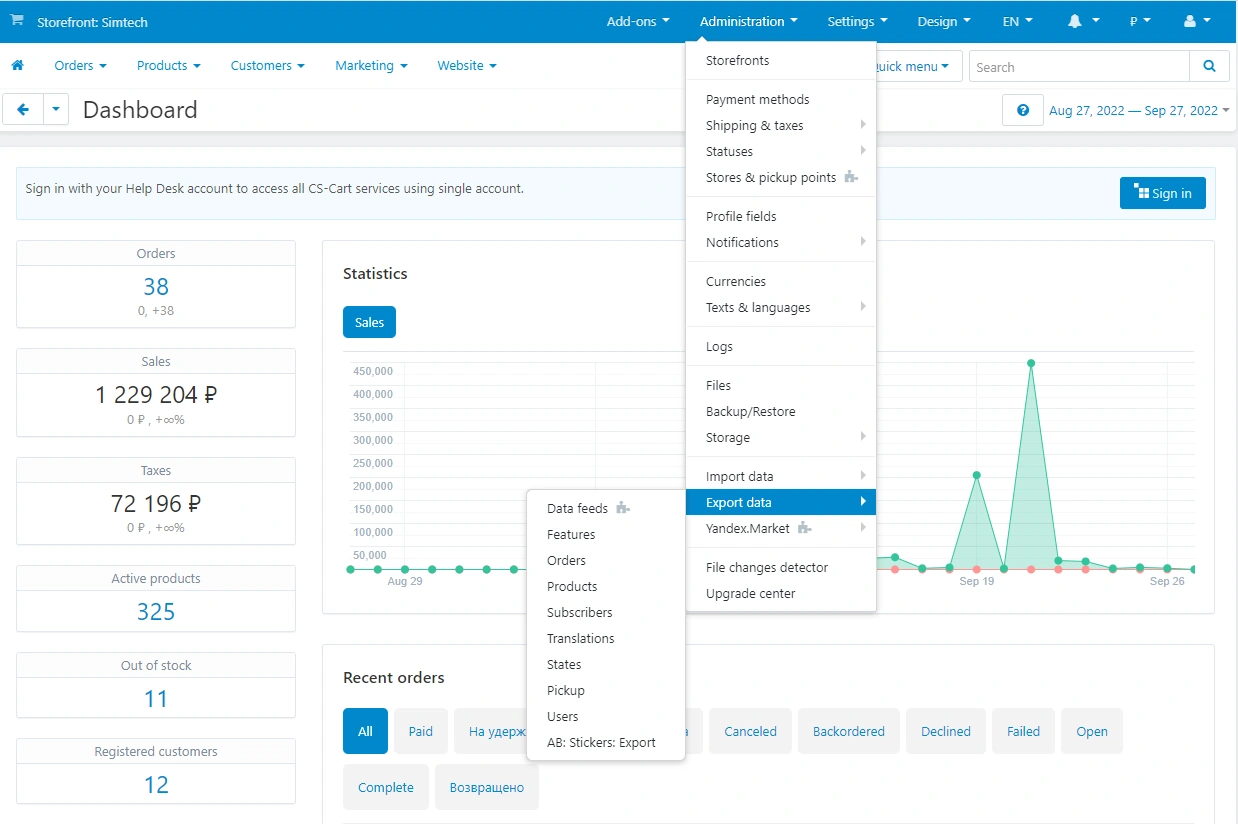This screenshot has width=1238, height=824.
Task: Open the help question mark icon
Action: click(x=1023, y=111)
